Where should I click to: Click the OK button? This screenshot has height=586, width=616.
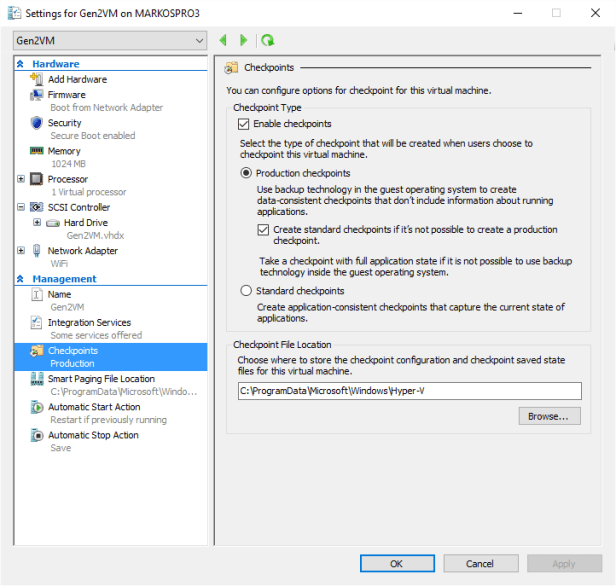[396, 563]
